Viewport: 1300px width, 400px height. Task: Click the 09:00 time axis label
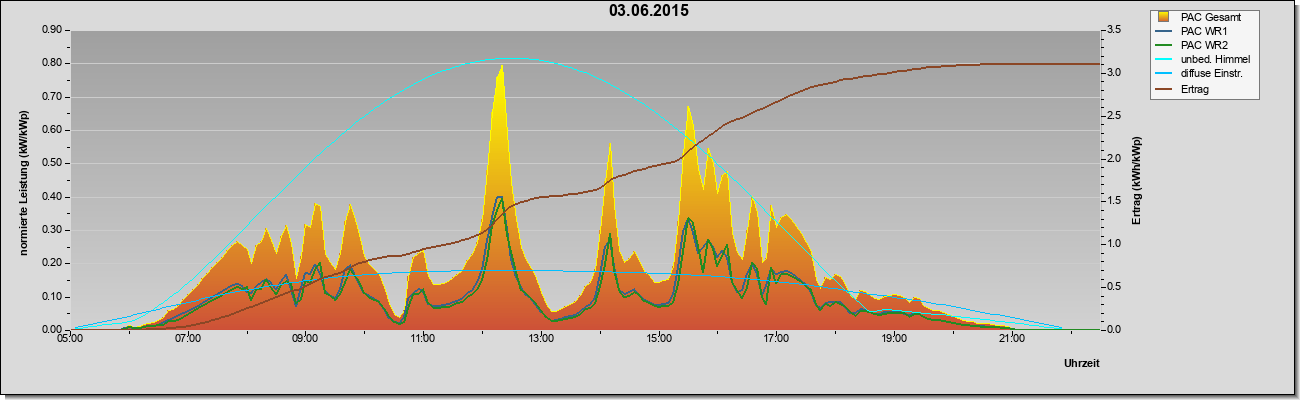click(305, 340)
